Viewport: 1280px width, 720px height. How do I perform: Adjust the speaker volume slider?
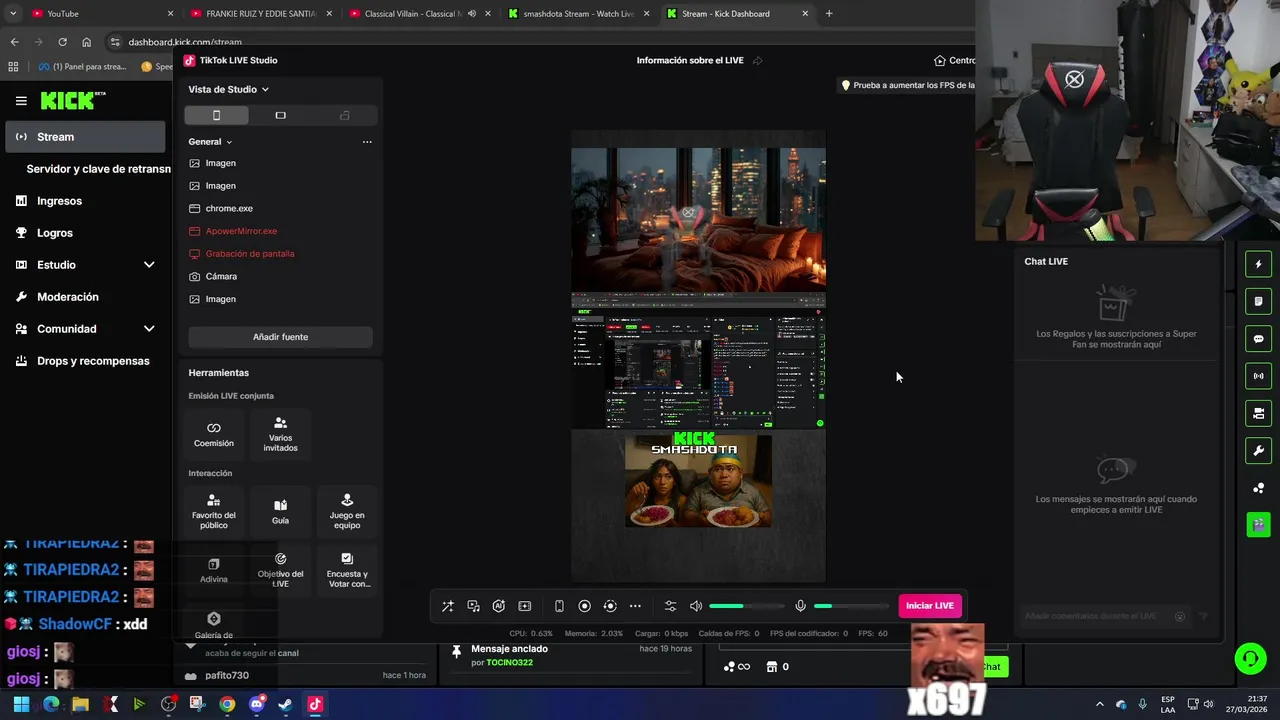(747, 606)
